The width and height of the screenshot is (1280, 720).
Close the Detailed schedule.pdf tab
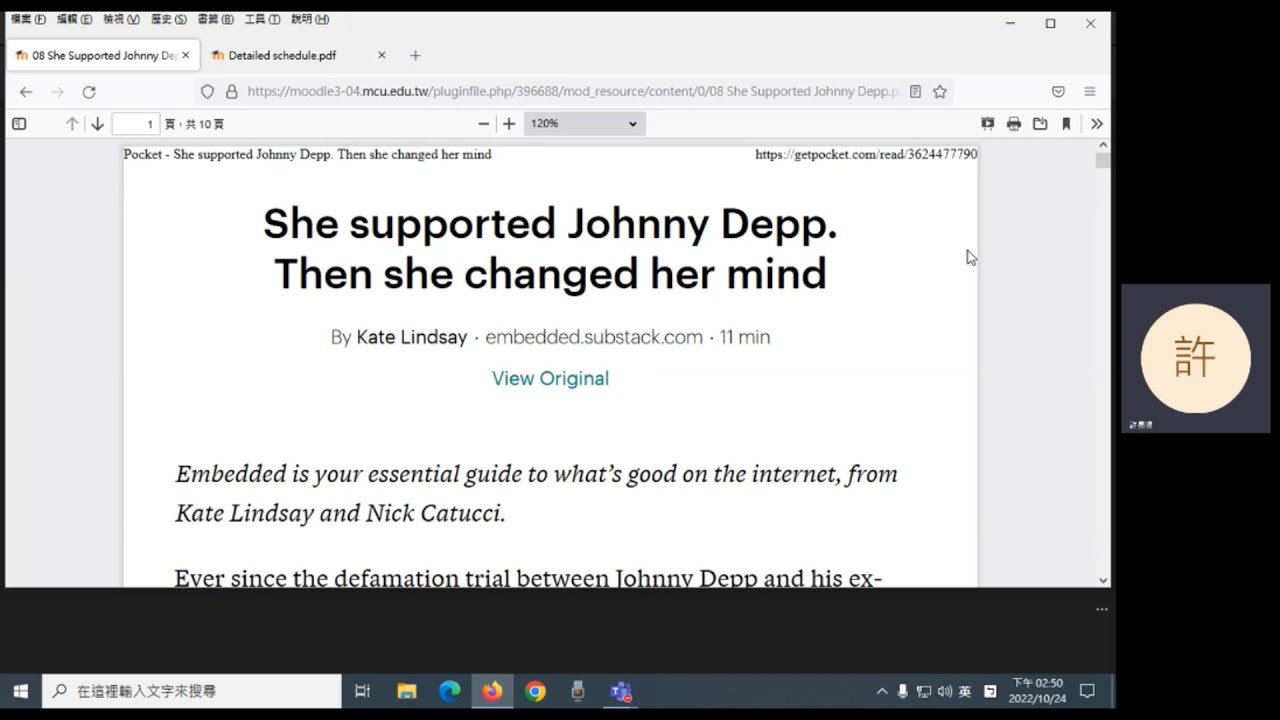coord(381,56)
